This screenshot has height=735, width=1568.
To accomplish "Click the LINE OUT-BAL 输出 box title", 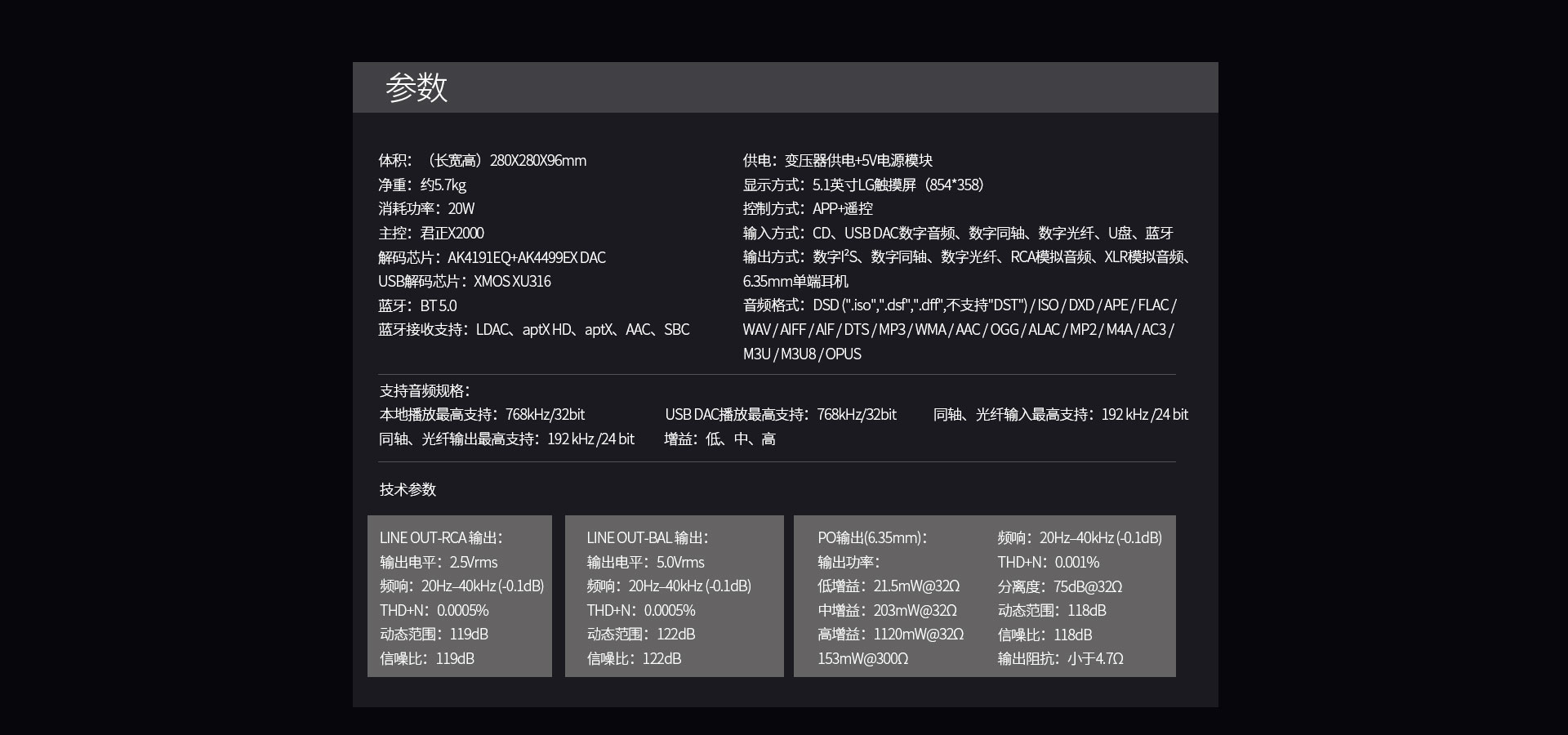I will click(648, 538).
